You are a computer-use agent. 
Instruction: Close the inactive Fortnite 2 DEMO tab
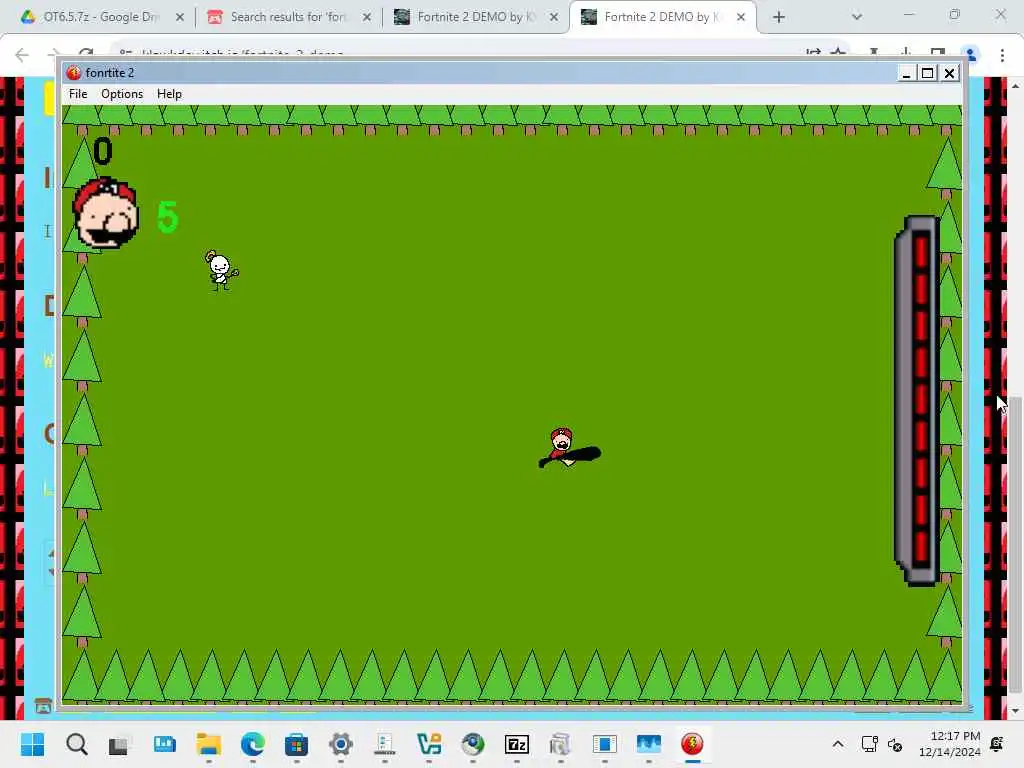554,17
